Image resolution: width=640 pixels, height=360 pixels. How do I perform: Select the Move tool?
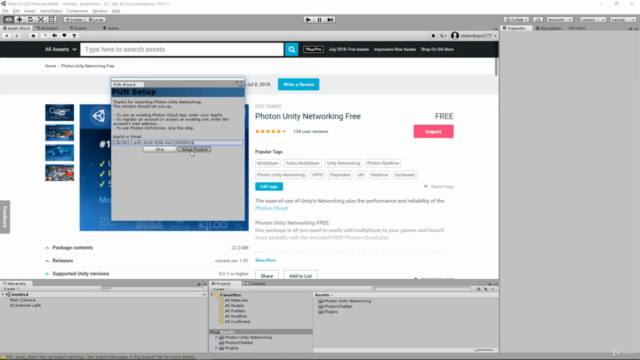pos(19,20)
